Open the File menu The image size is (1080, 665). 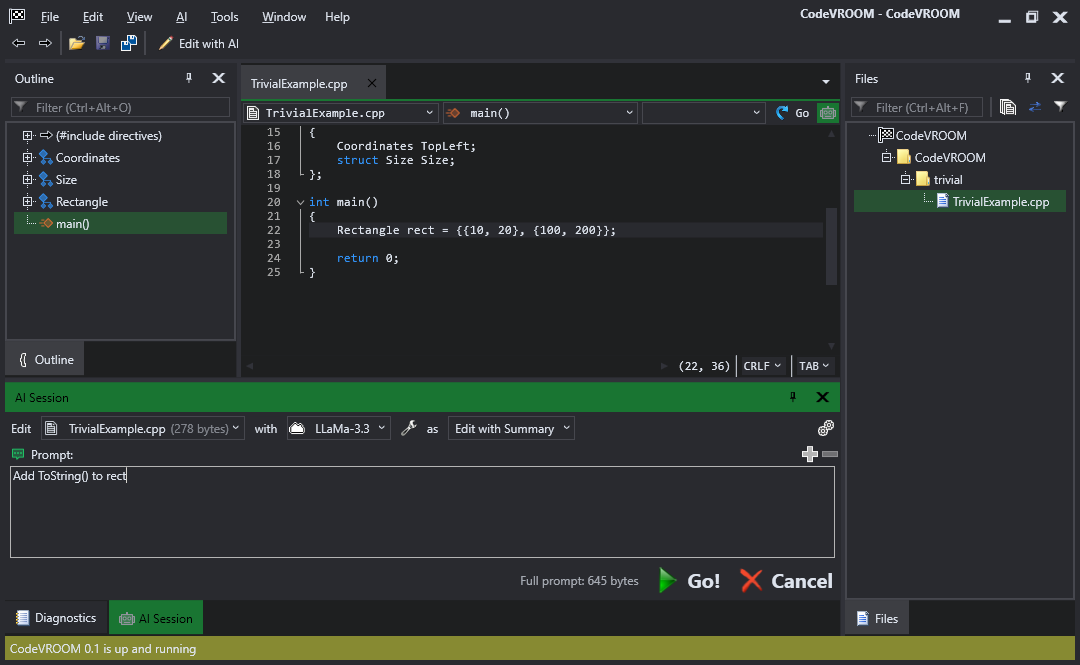(50, 17)
